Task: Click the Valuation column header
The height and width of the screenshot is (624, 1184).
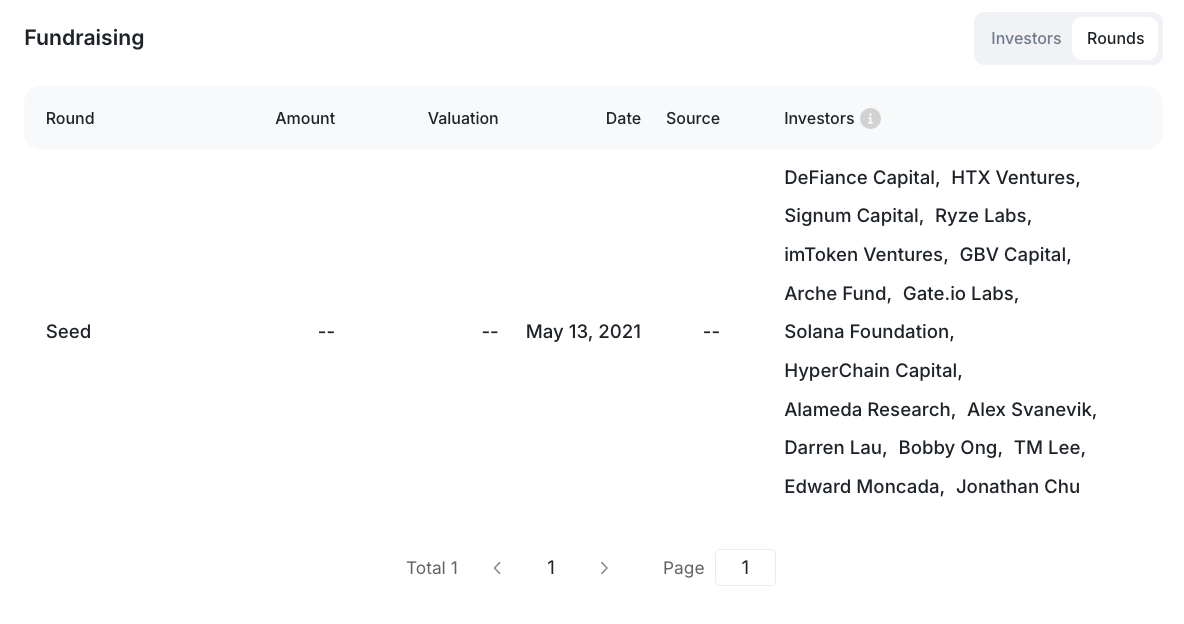Action: (463, 119)
